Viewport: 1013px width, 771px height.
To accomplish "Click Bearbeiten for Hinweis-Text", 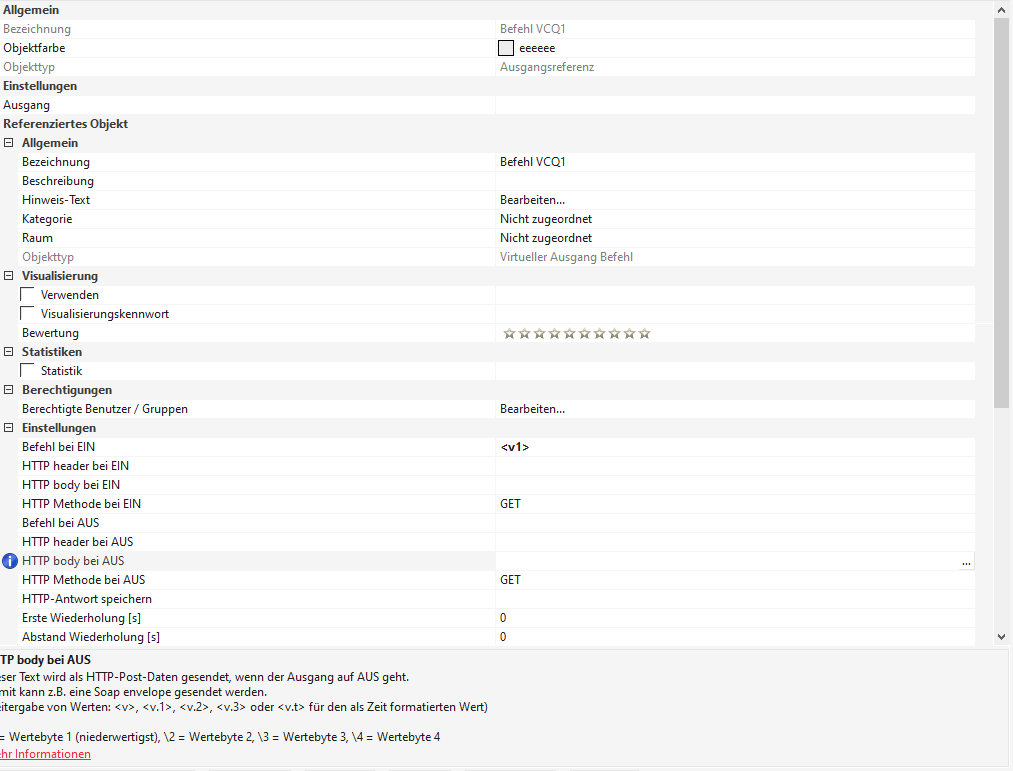I will pos(533,200).
